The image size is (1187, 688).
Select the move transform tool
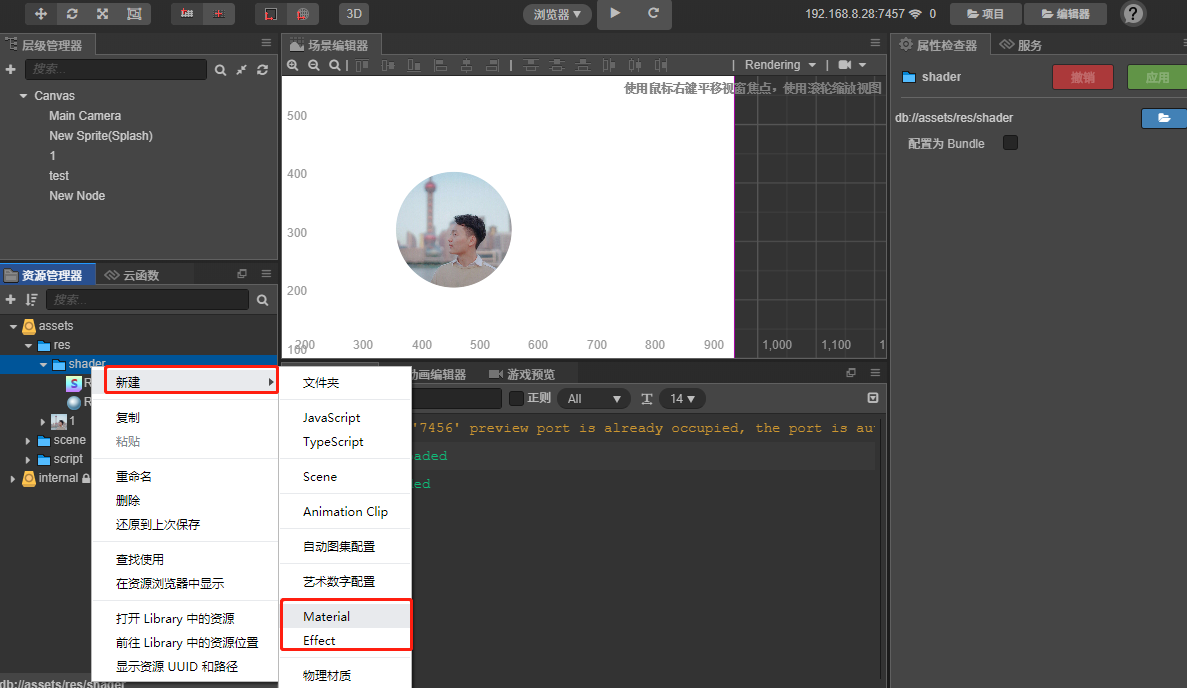coord(41,14)
